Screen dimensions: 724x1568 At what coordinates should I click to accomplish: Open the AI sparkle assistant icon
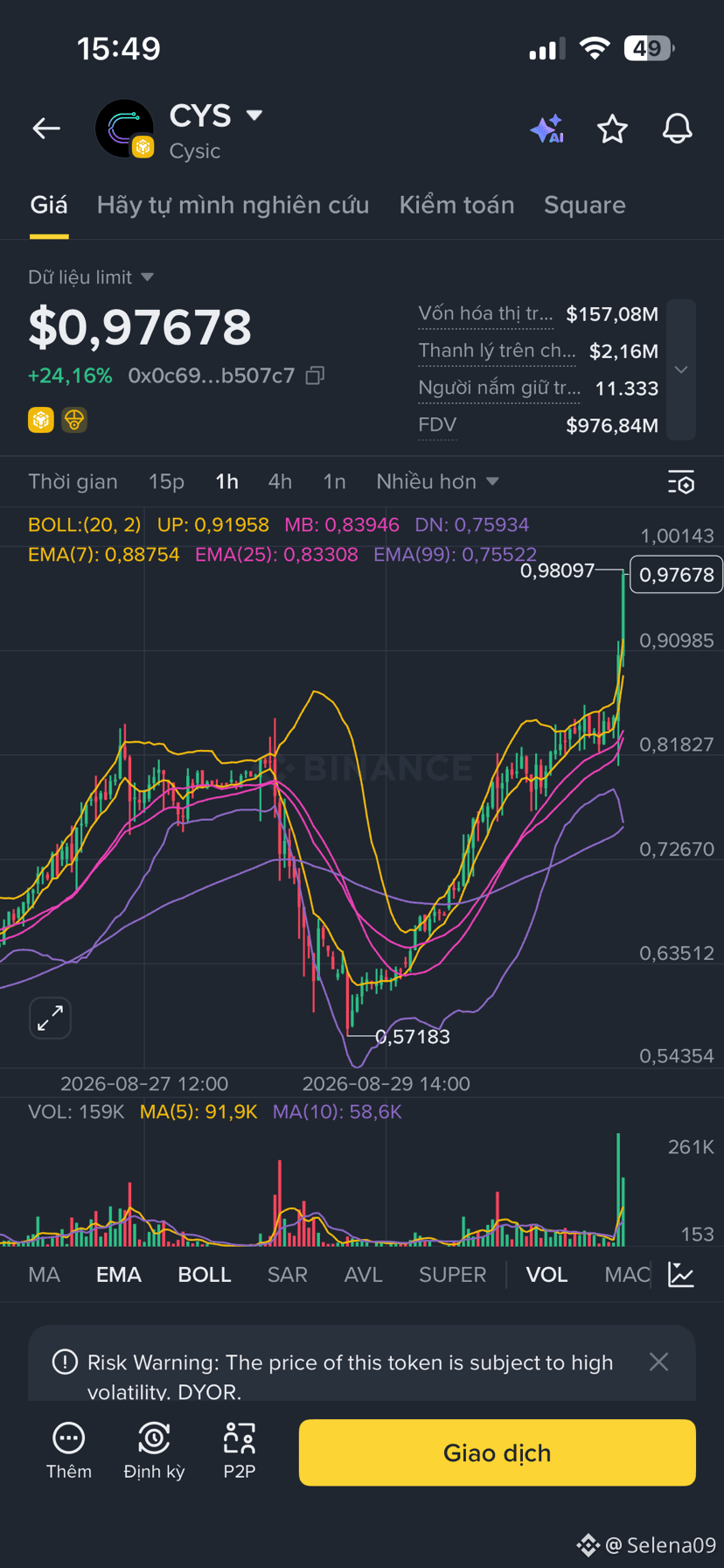(547, 129)
